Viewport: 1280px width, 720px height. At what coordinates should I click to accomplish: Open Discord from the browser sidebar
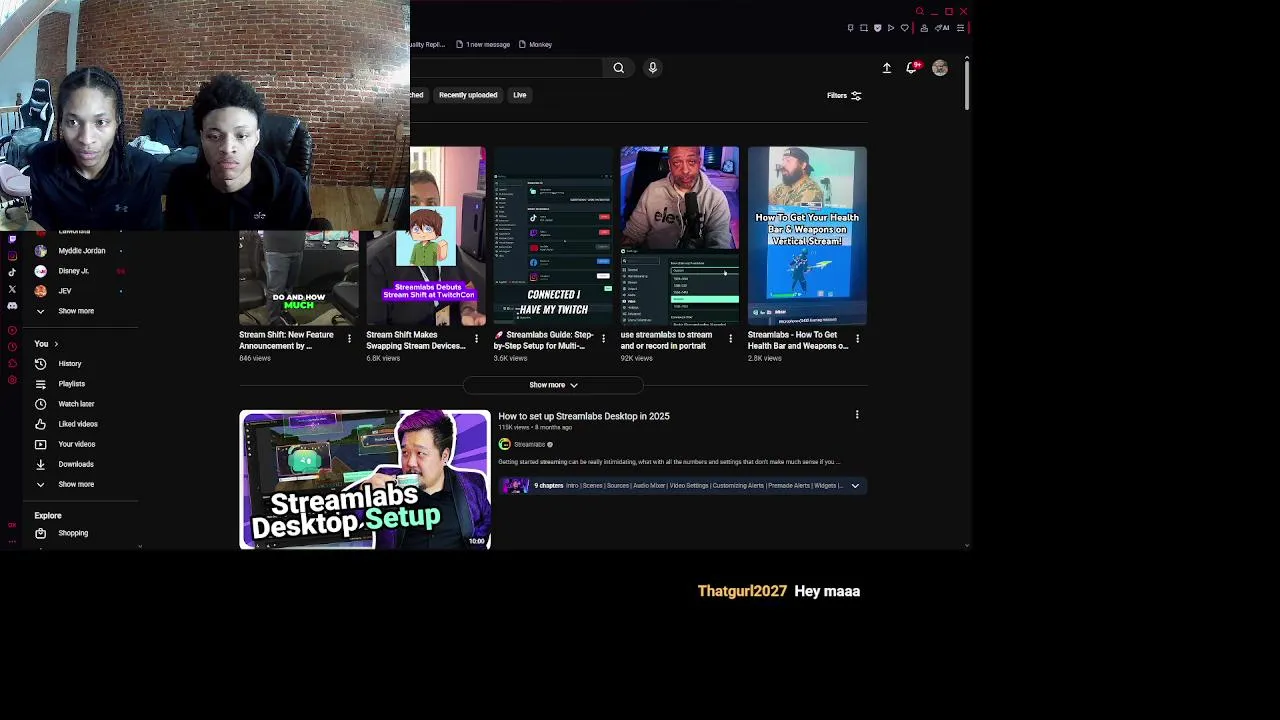[12, 306]
